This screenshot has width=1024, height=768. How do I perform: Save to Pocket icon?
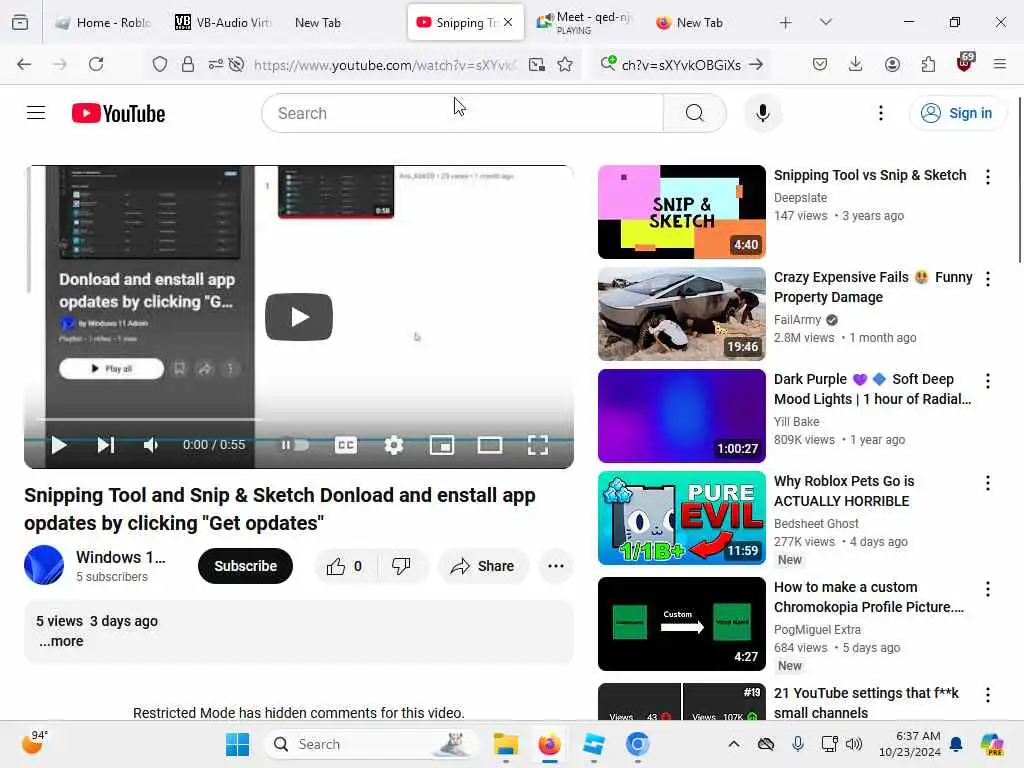click(x=820, y=64)
